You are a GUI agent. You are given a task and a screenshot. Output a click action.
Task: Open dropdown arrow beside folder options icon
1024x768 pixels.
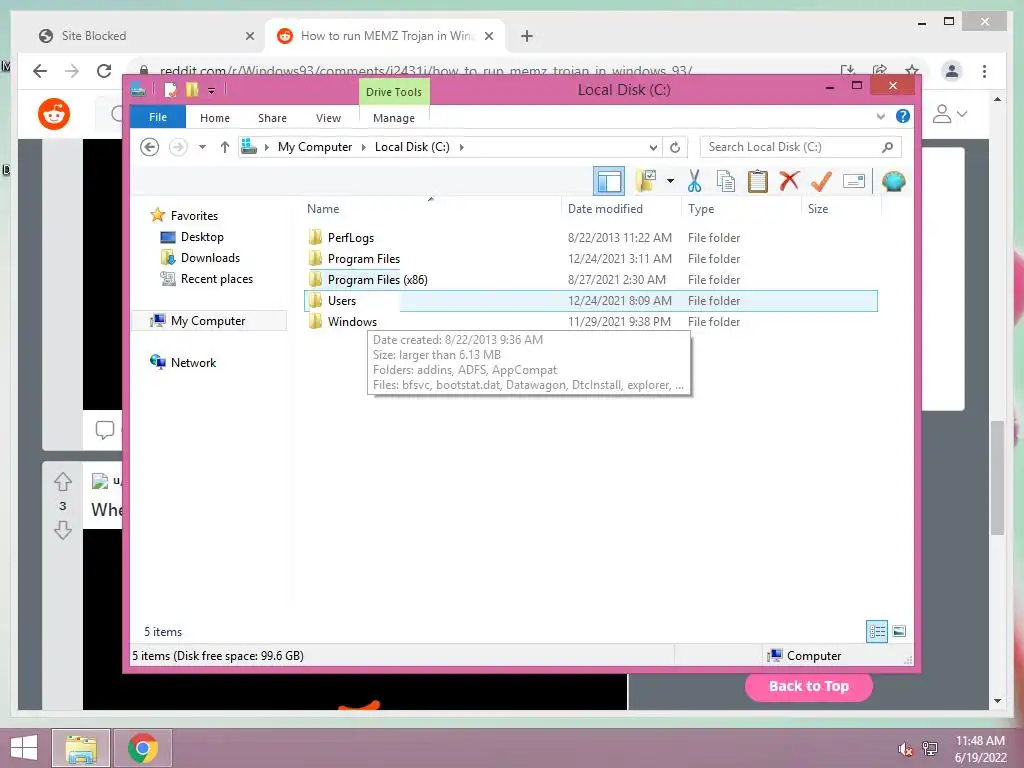670,181
